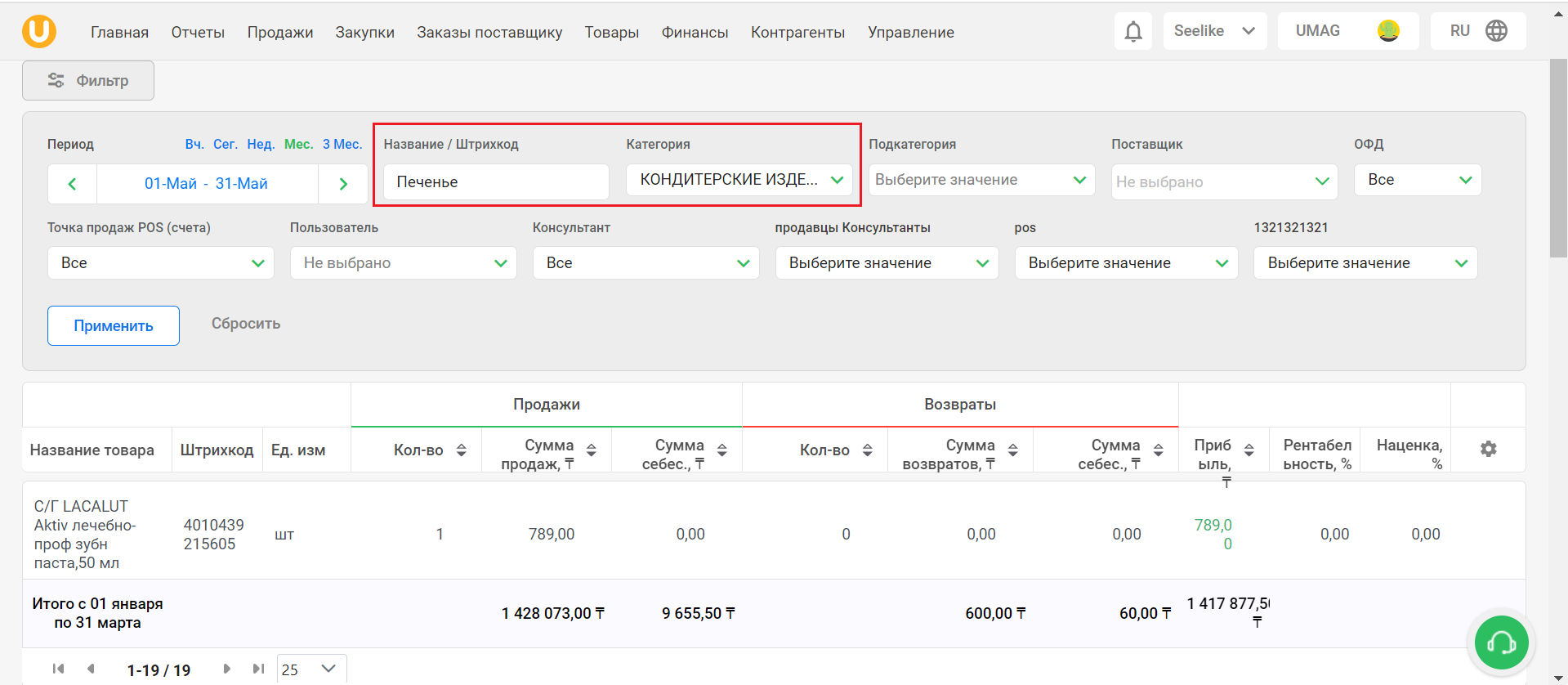
Task: Go to previous period arrow
Action: [x=72, y=184]
